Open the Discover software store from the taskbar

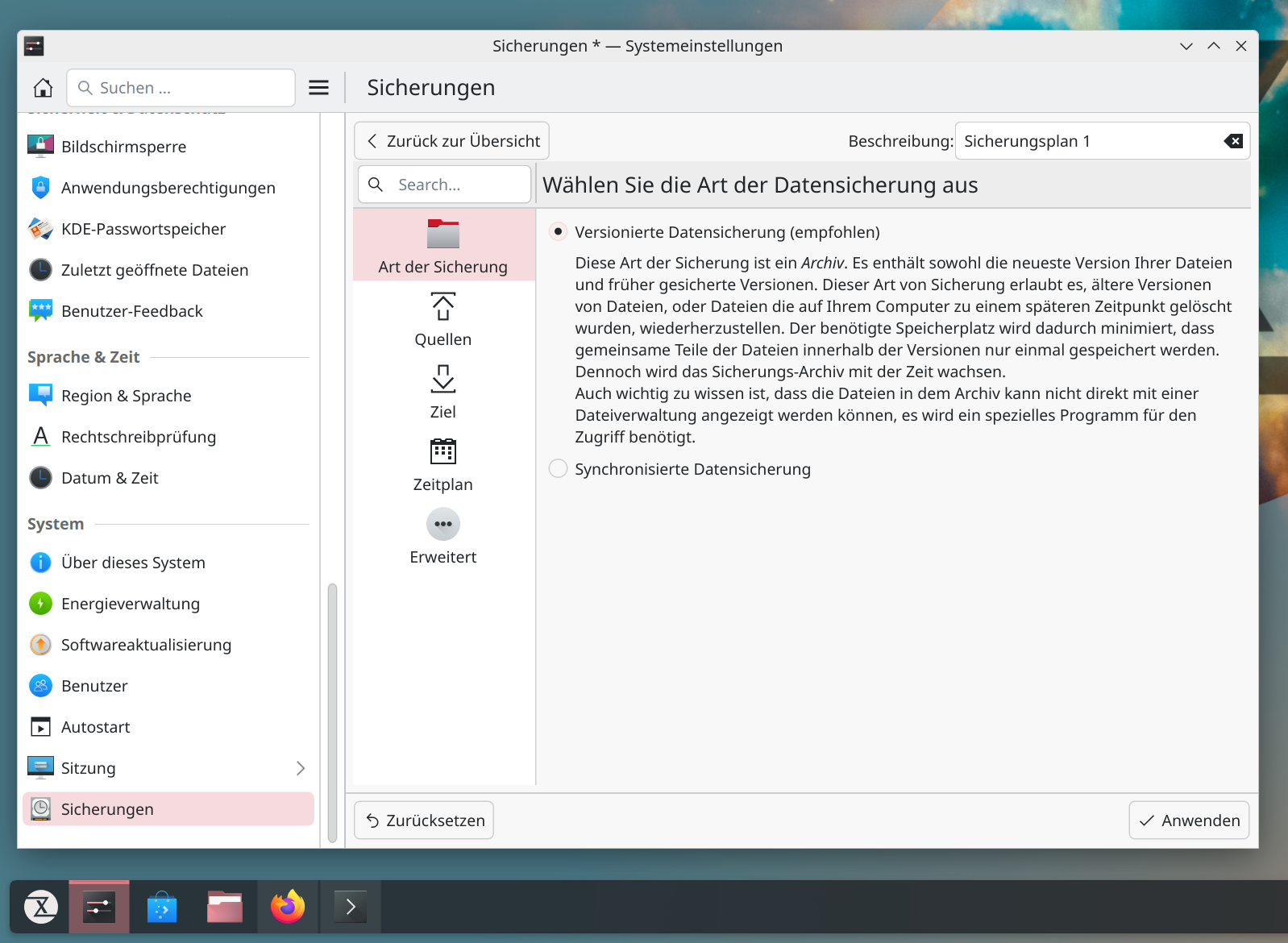pyautogui.click(x=162, y=908)
